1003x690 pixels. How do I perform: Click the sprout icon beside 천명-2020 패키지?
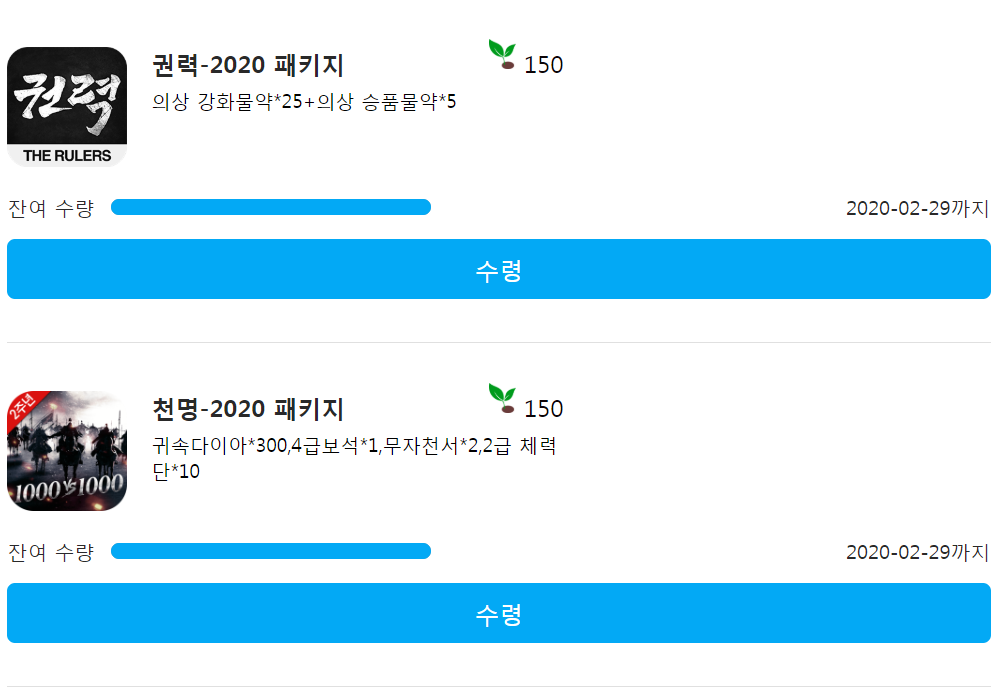502,398
